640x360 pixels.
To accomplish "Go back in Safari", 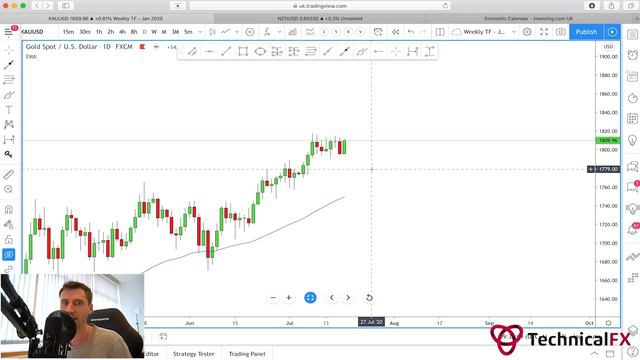I will tap(37, 6).
